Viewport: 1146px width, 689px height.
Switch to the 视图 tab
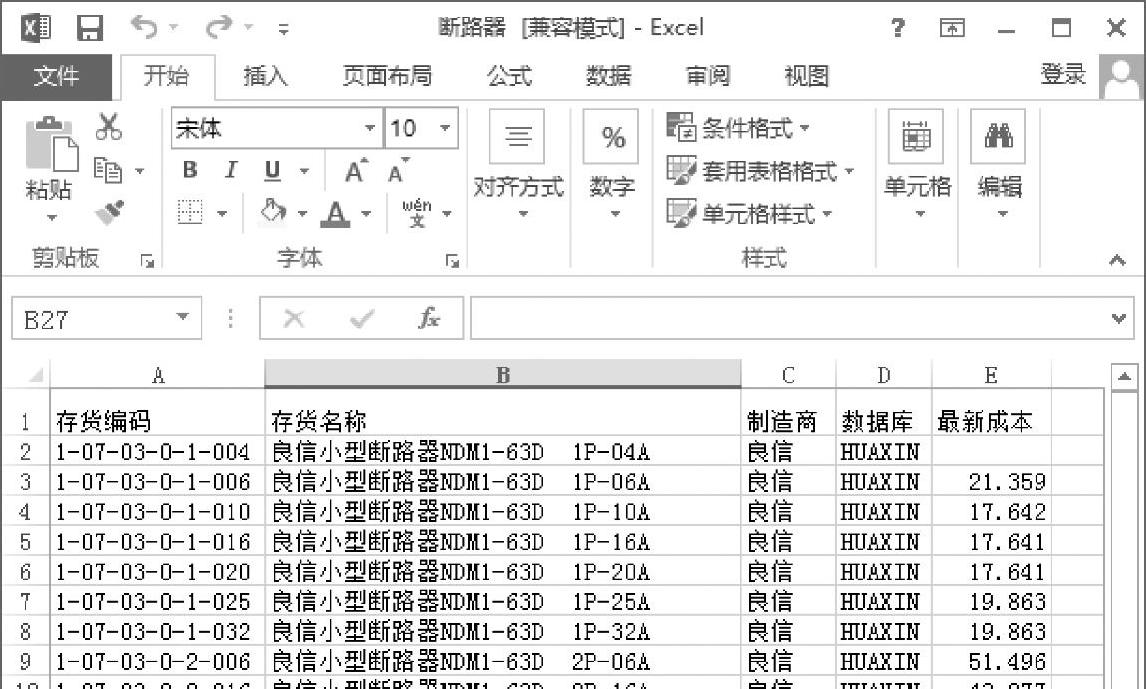[x=807, y=76]
